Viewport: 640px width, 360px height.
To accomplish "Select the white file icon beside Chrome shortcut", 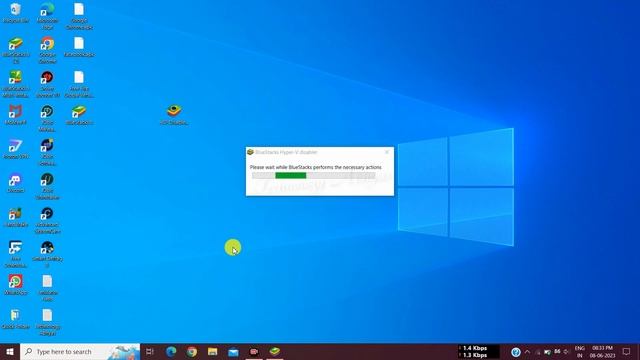I will coord(79,47).
